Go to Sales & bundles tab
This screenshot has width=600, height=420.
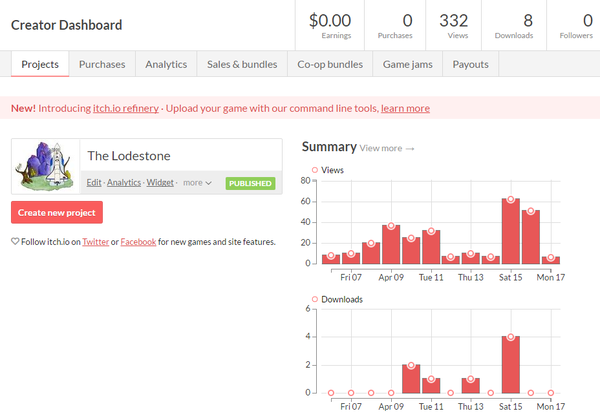coord(242,64)
